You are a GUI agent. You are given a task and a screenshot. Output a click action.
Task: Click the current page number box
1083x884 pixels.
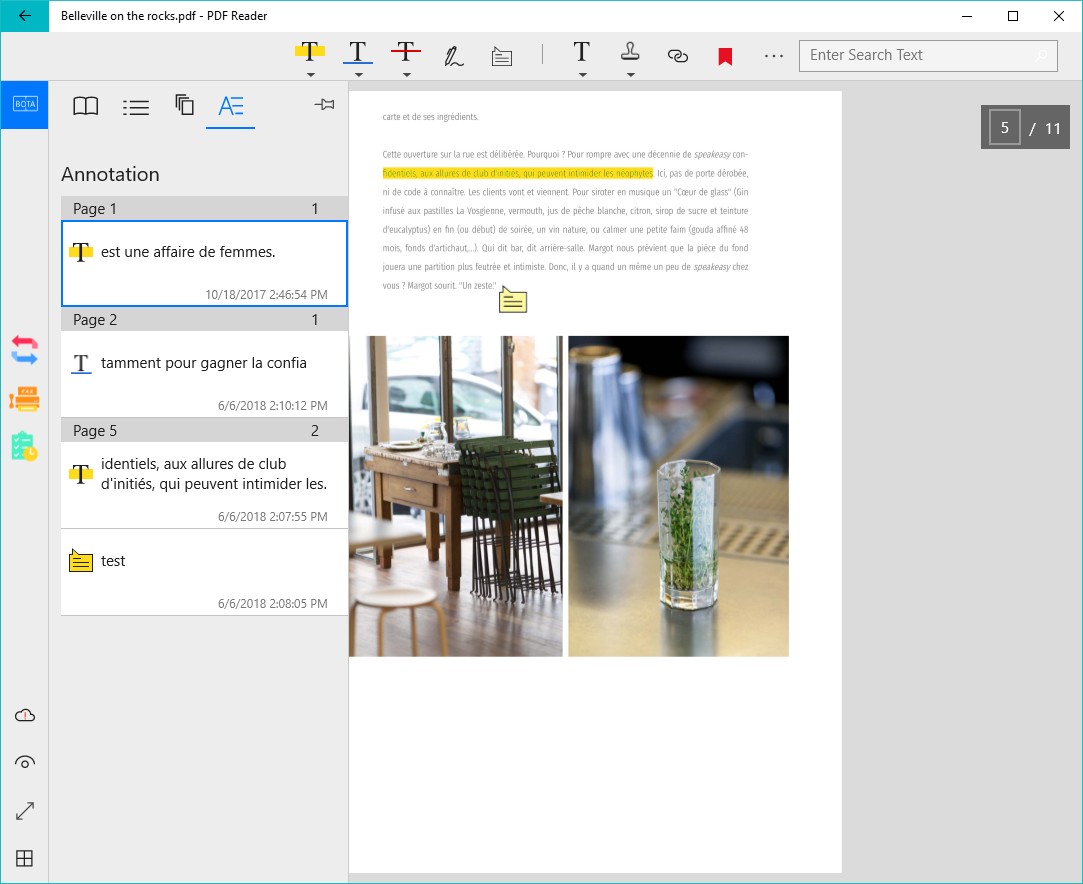coord(1005,128)
